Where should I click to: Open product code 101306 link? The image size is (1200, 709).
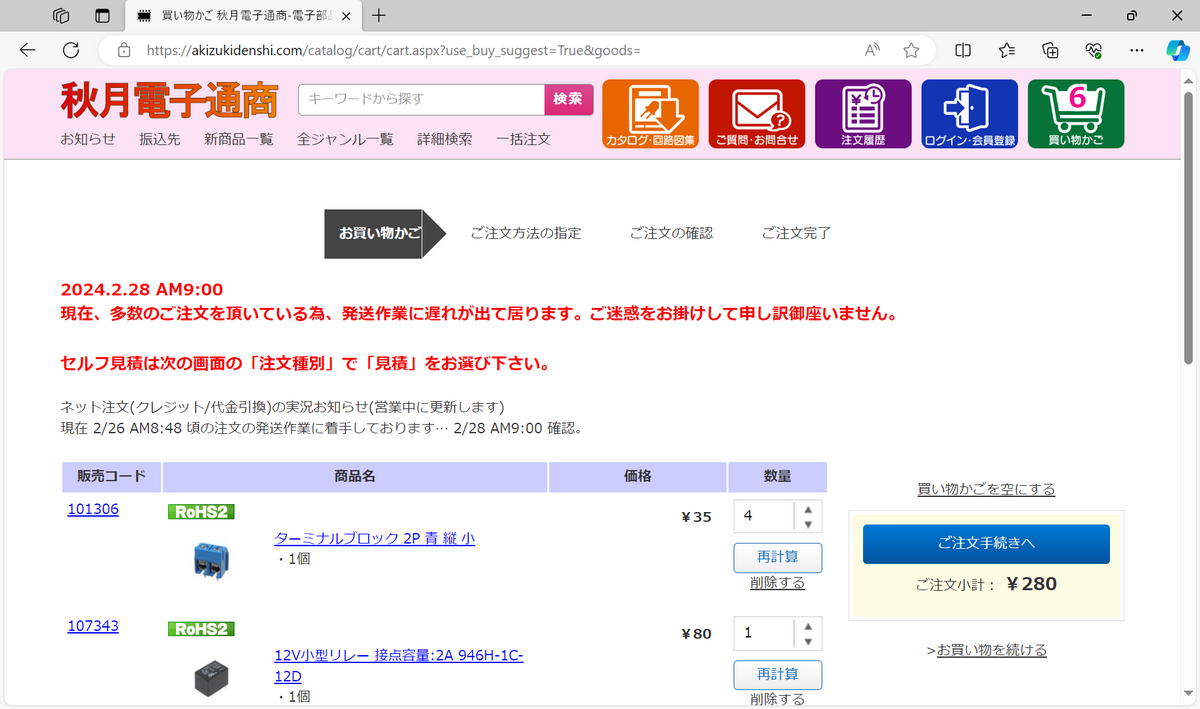point(93,509)
